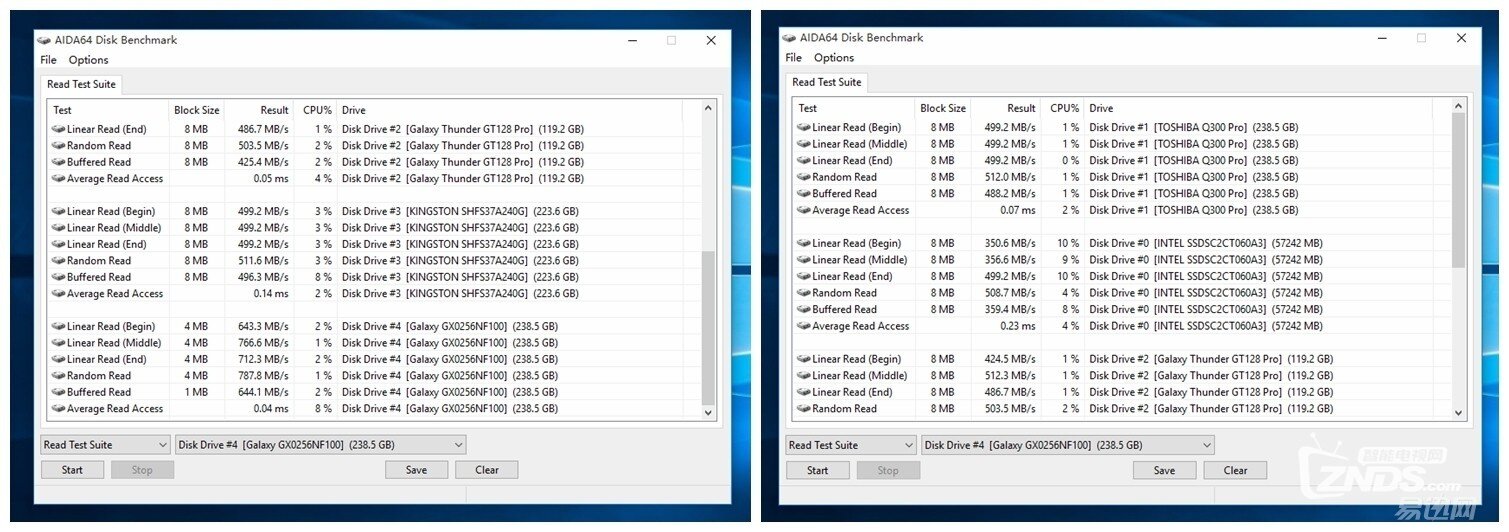Click disk icon of INTEL Random Read row
1509x532 pixels.
(x=804, y=293)
